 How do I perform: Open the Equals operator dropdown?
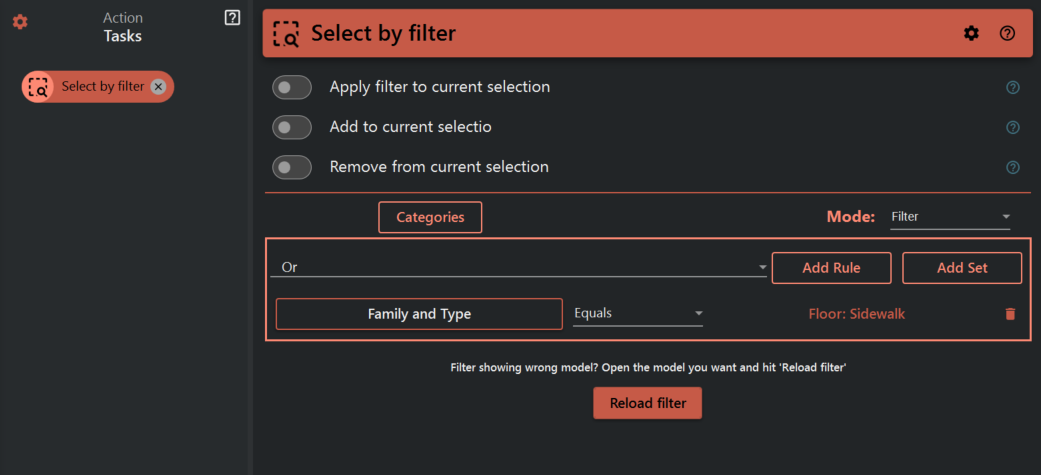[x=638, y=314]
